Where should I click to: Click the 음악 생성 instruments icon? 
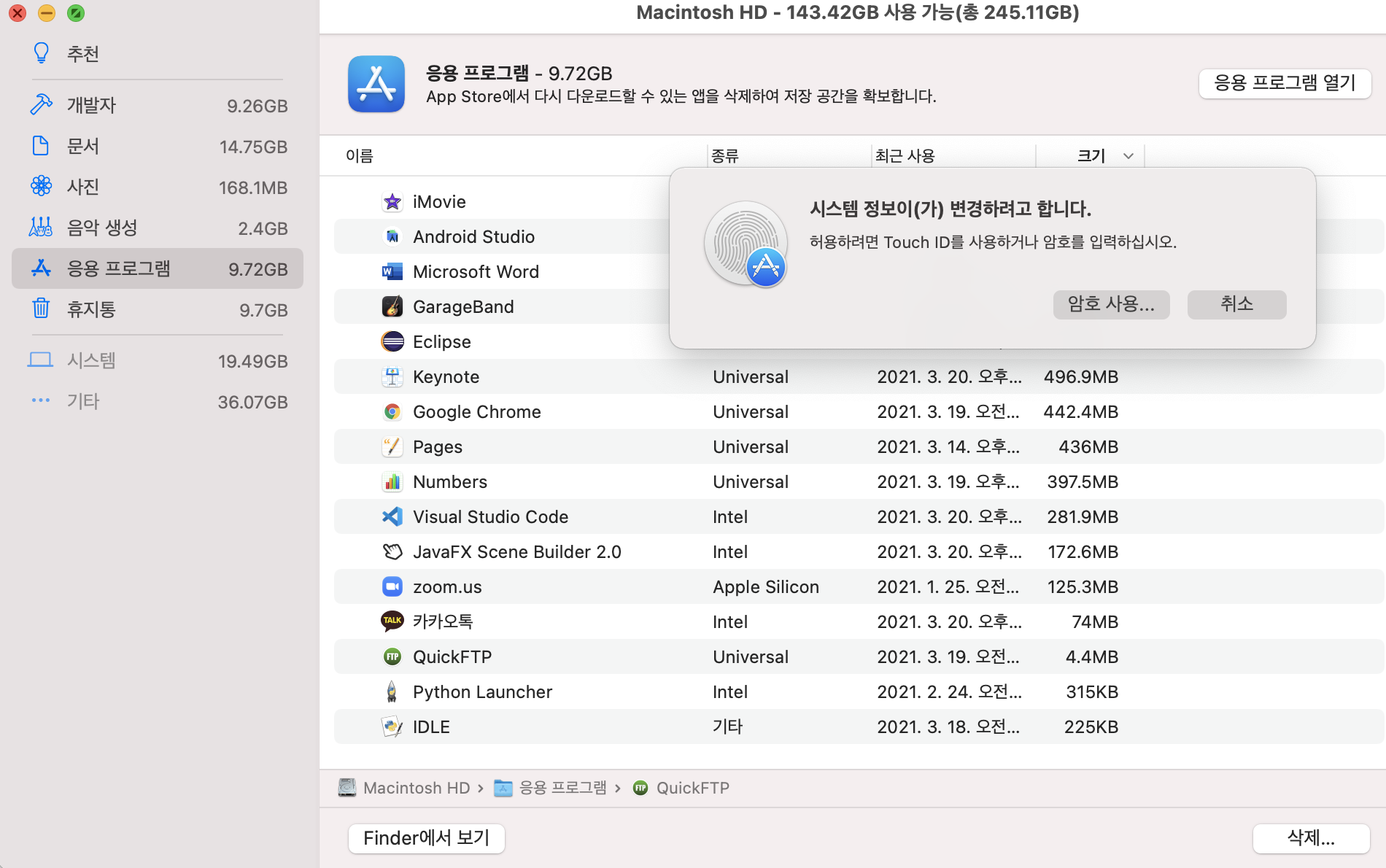click(41, 228)
